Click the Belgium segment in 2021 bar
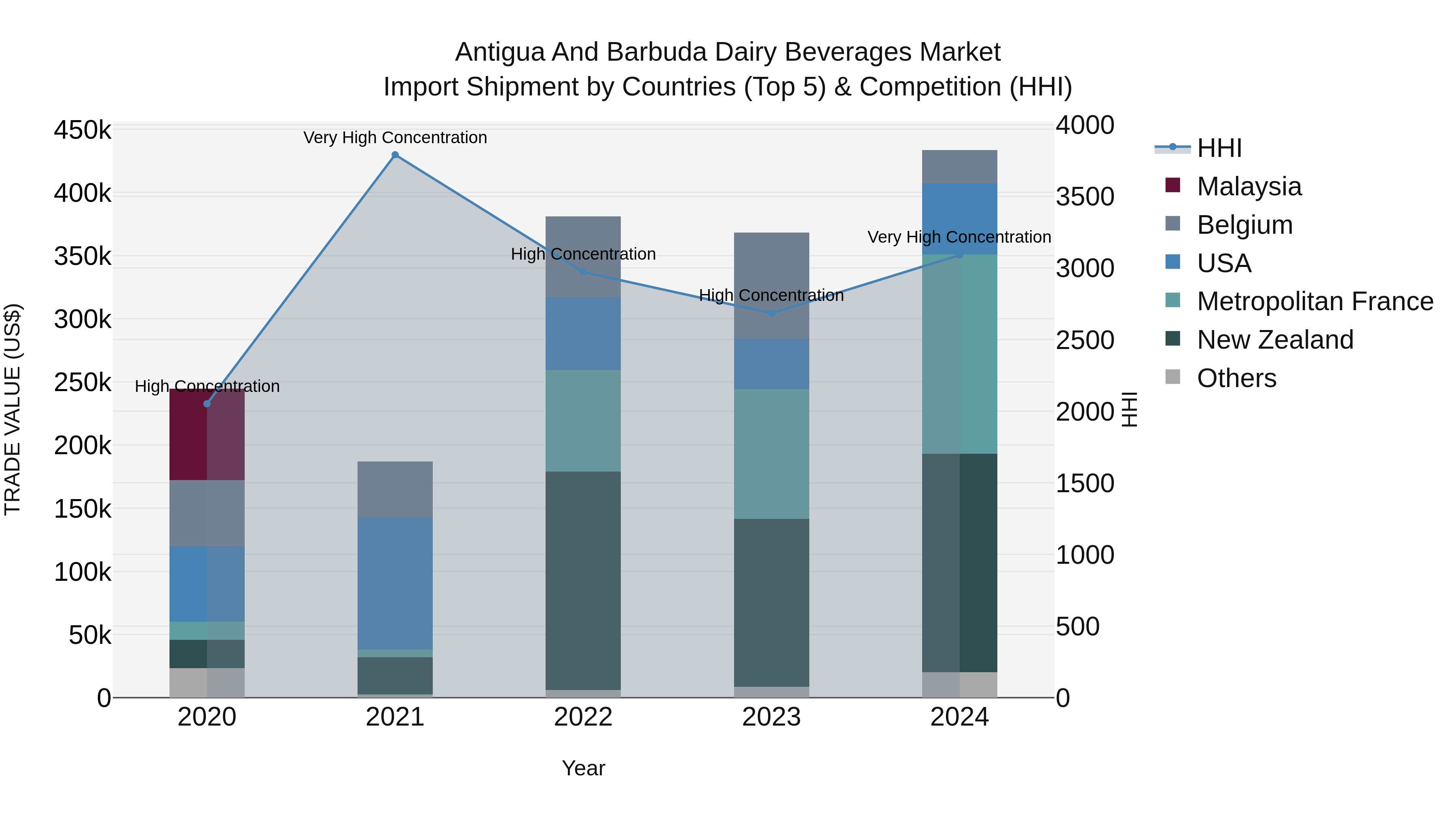The width and height of the screenshot is (1456, 819). point(395,489)
